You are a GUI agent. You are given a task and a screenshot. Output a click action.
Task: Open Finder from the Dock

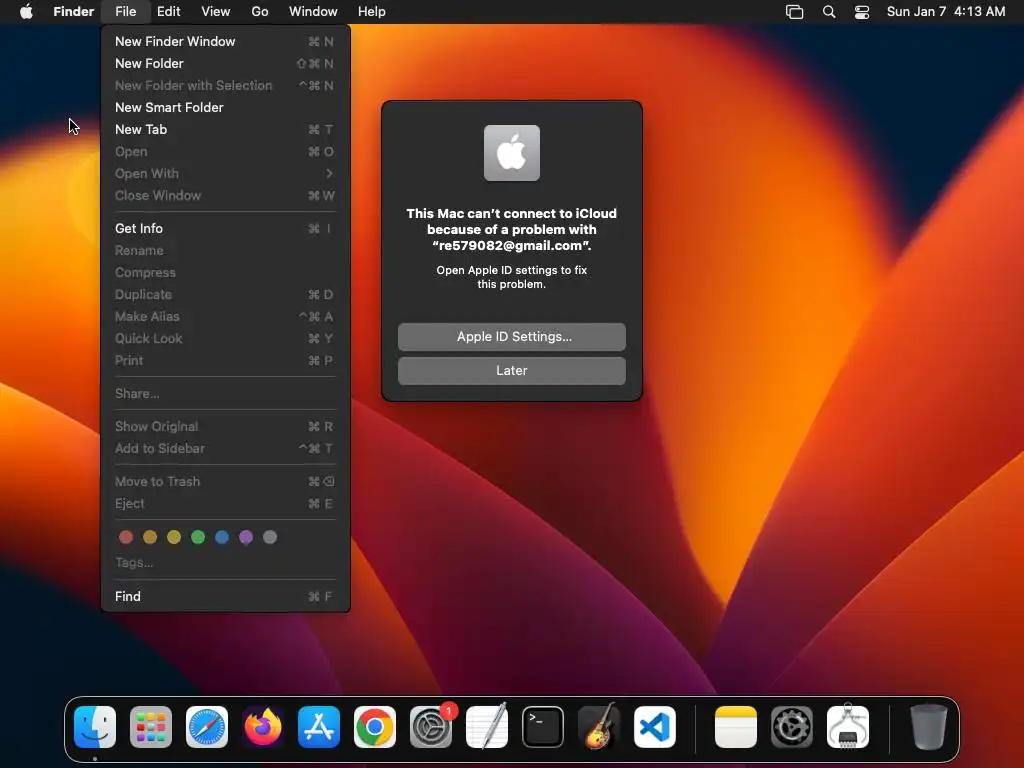(95, 726)
